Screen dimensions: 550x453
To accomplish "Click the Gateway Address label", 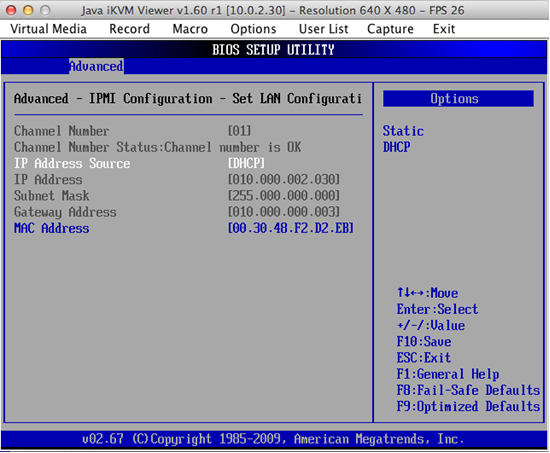I will pos(65,212).
